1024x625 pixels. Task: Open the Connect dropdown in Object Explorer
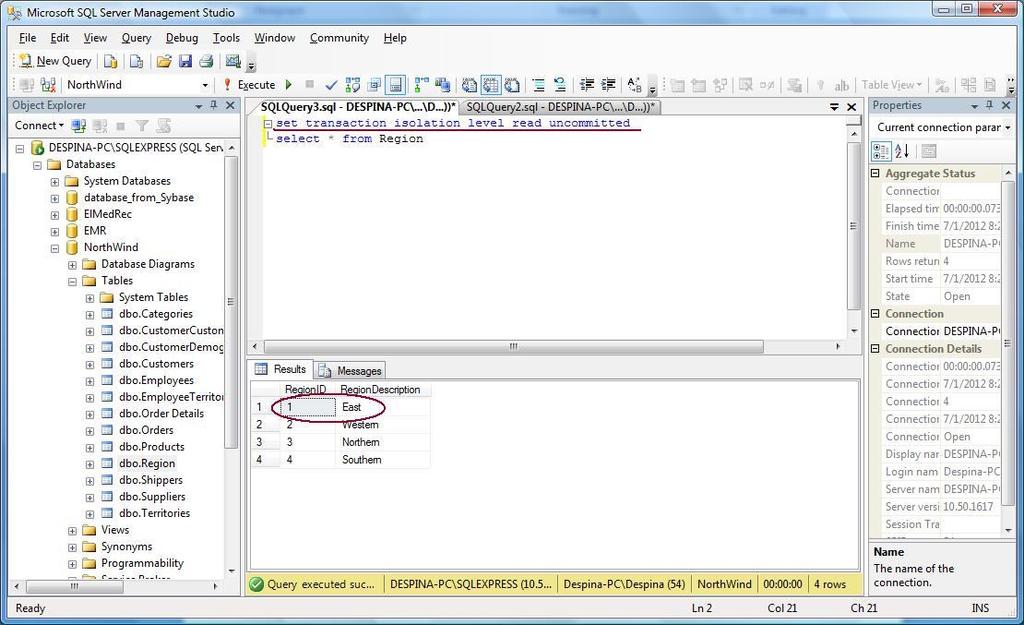coord(39,125)
